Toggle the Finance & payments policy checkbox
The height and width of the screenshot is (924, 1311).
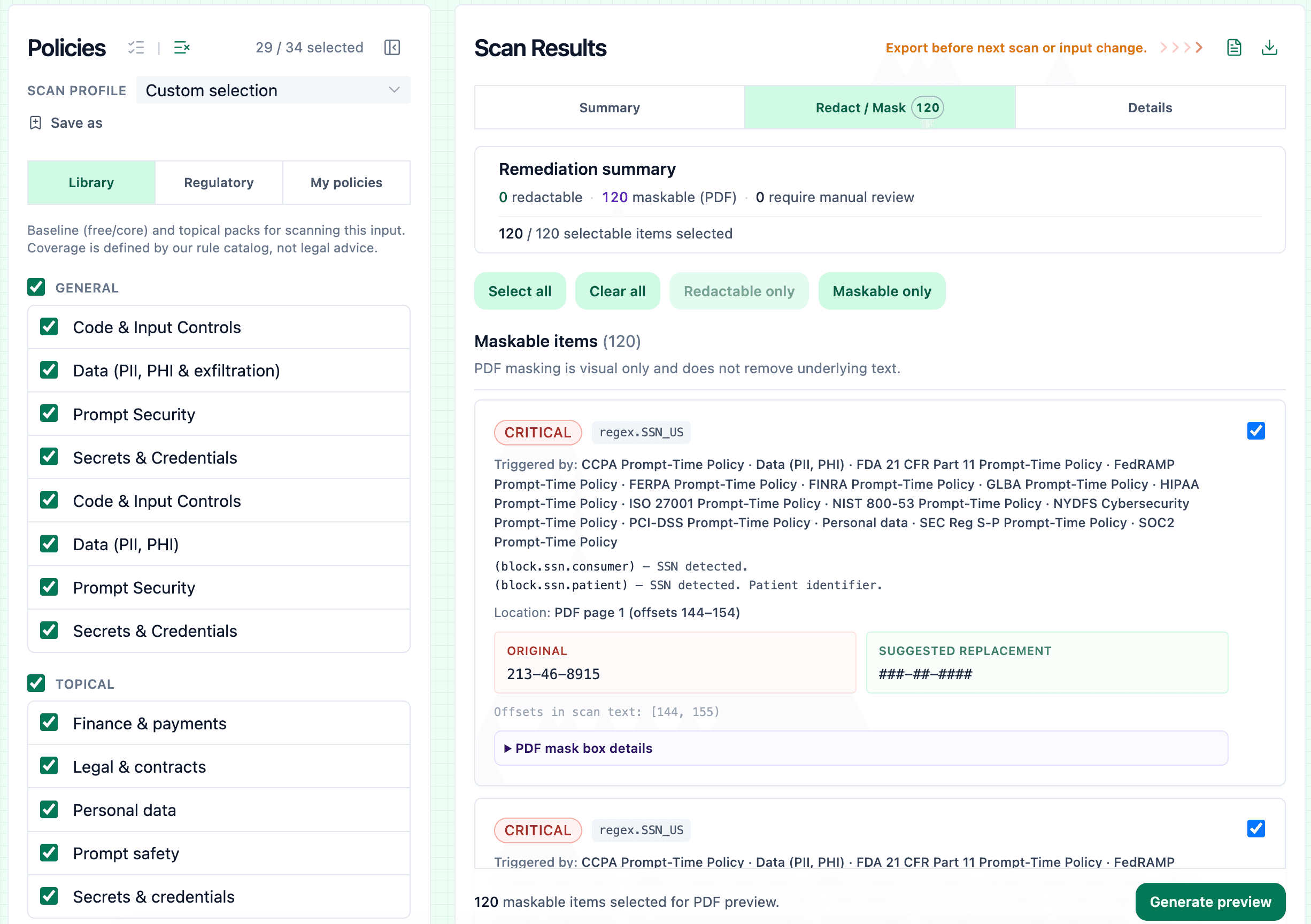(x=49, y=723)
